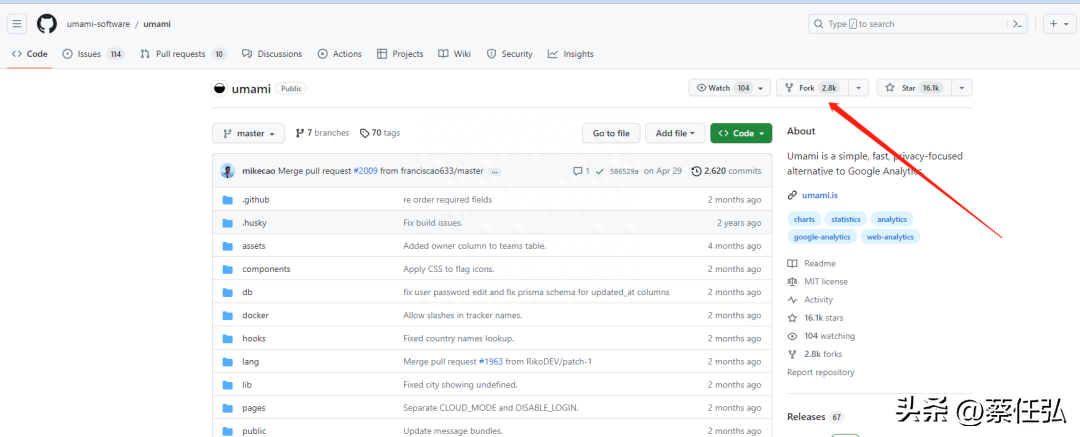Open pull request #1963 in lang row
Viewport: 1080px width, 437px height.
[490, 362]
